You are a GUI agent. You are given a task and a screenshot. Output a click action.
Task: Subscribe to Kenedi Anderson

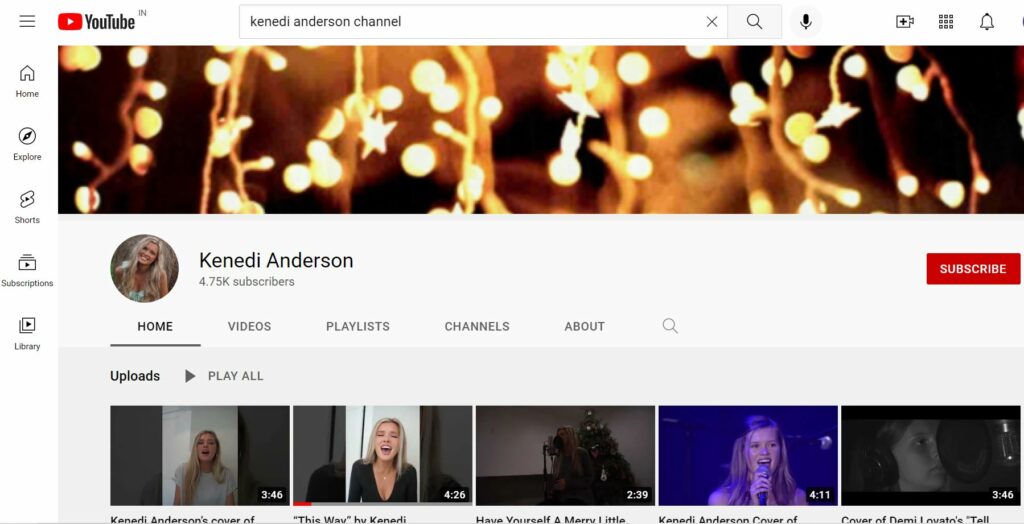973,269
